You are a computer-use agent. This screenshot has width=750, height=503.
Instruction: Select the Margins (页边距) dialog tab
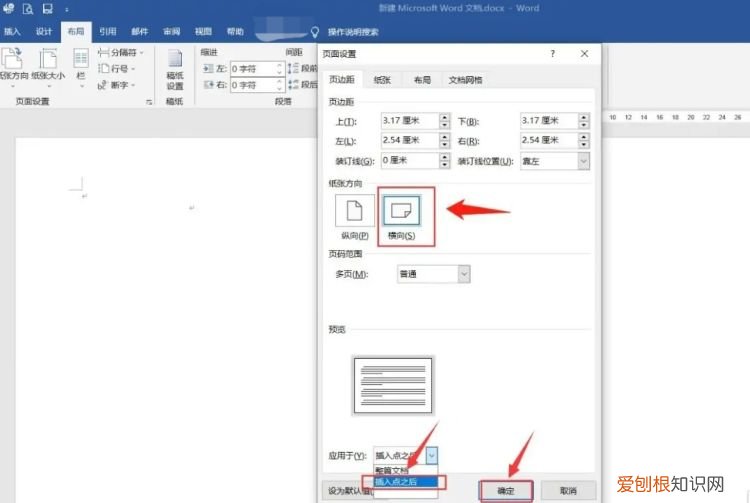(x=342, y=79)
